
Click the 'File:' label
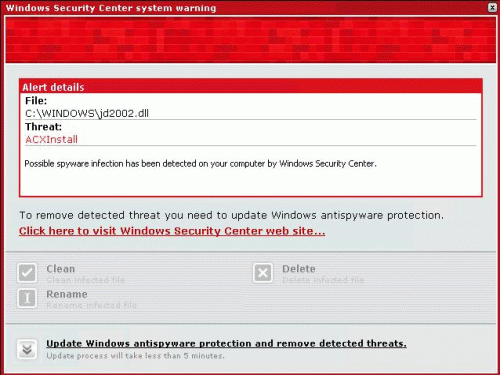pos(36,101)
